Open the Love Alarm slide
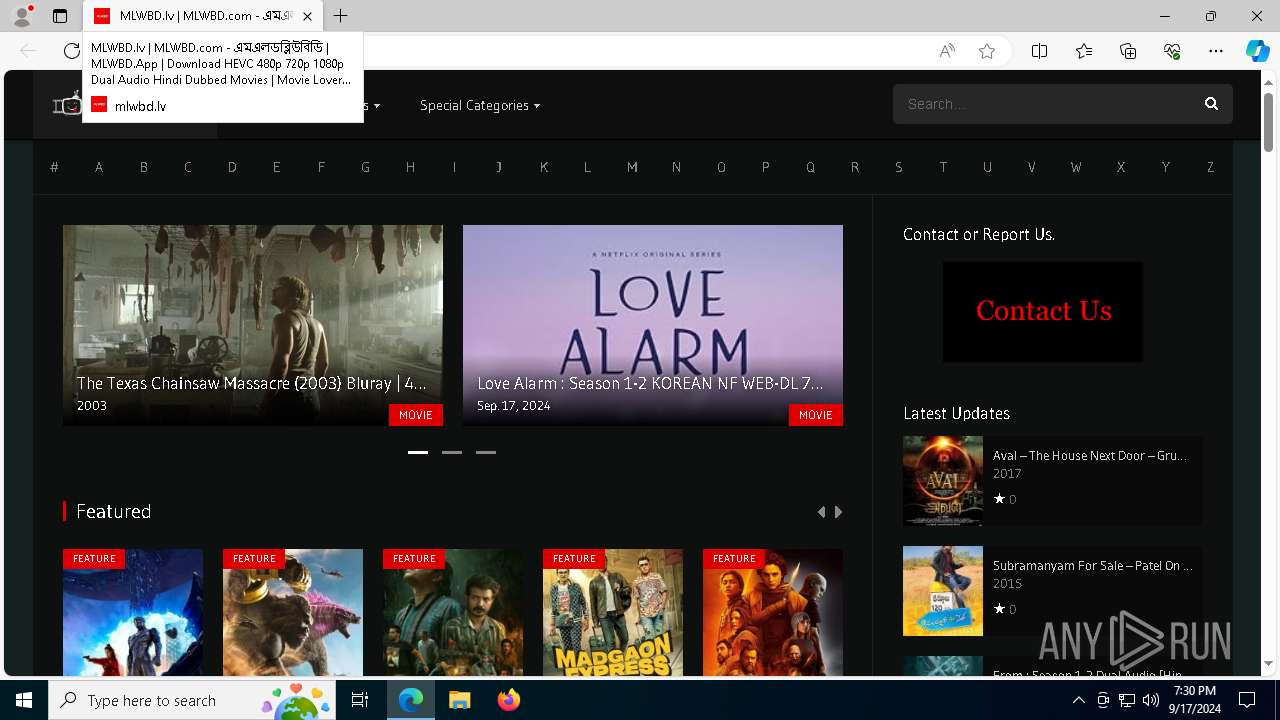 [x=653, y=325]
